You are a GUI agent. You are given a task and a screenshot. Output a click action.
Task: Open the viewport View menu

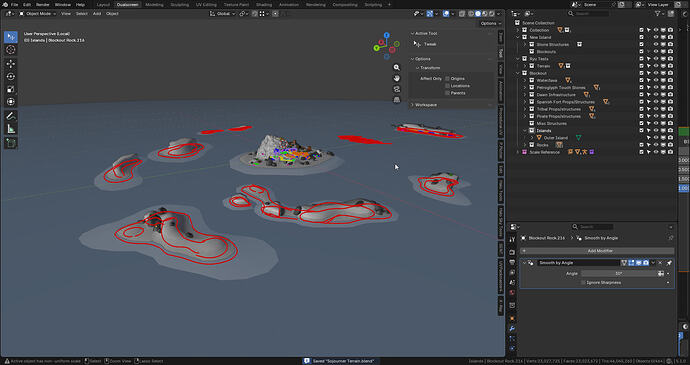pyautogui.click(x=66, y=14)
